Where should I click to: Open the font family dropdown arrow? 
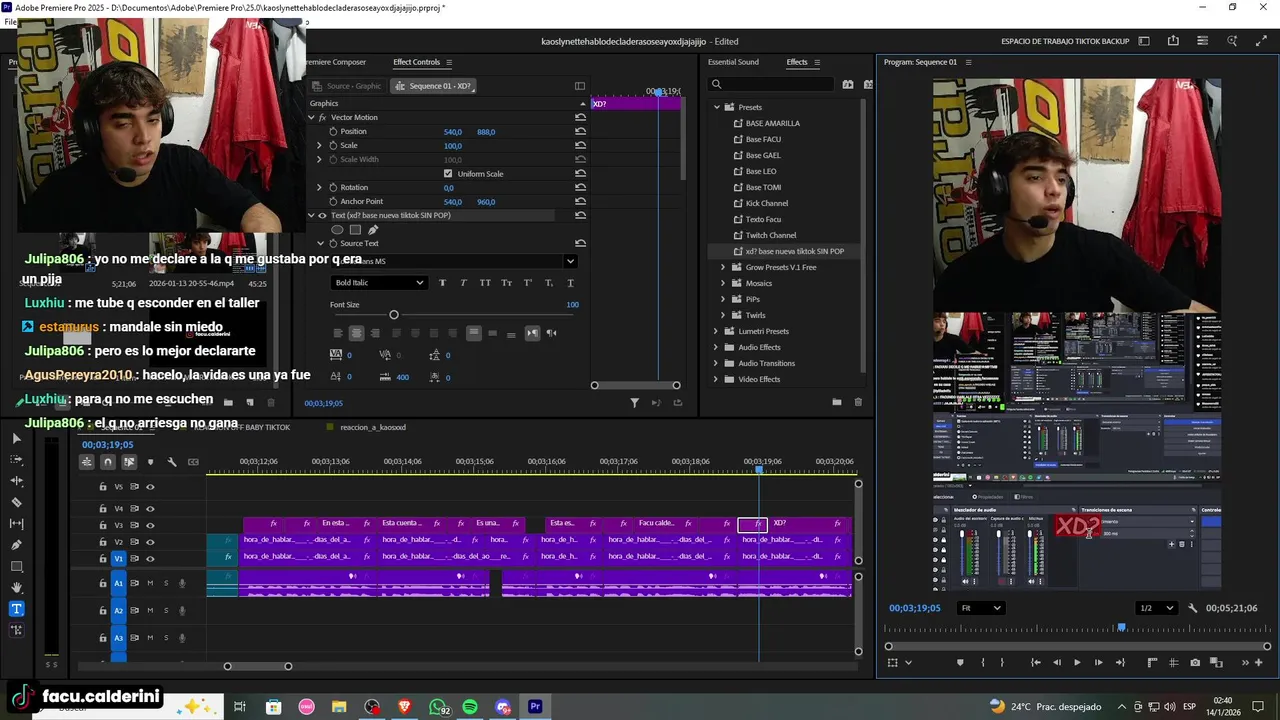pos(570,261)
